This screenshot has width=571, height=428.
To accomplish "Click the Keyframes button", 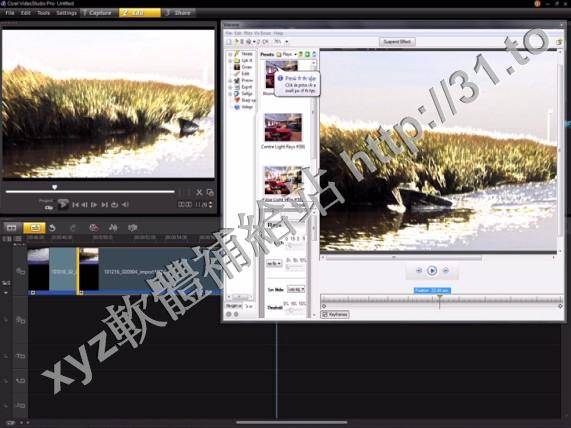I will (335, 314).
